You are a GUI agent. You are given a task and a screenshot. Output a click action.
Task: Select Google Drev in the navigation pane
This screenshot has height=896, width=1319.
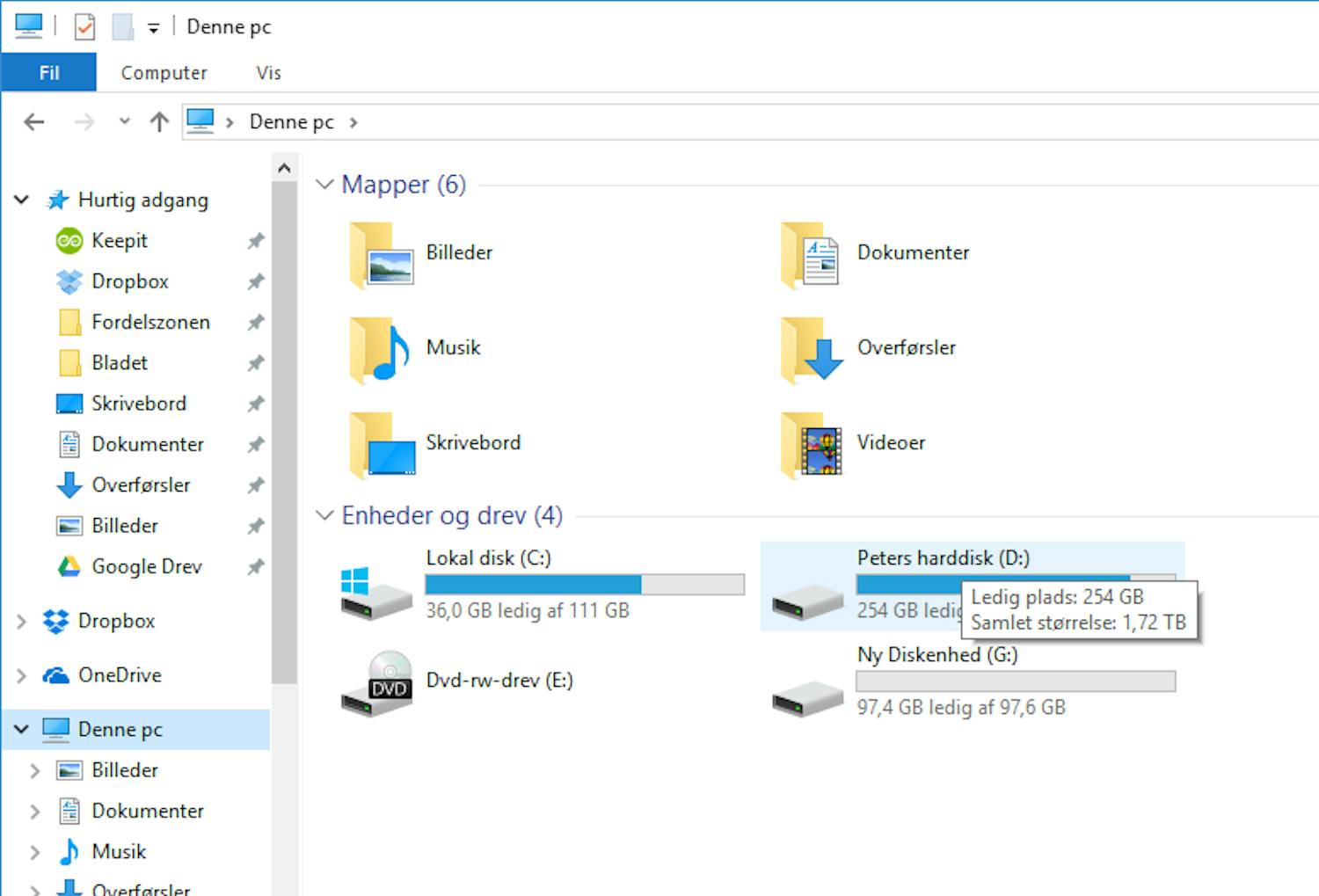pos(146,567)
